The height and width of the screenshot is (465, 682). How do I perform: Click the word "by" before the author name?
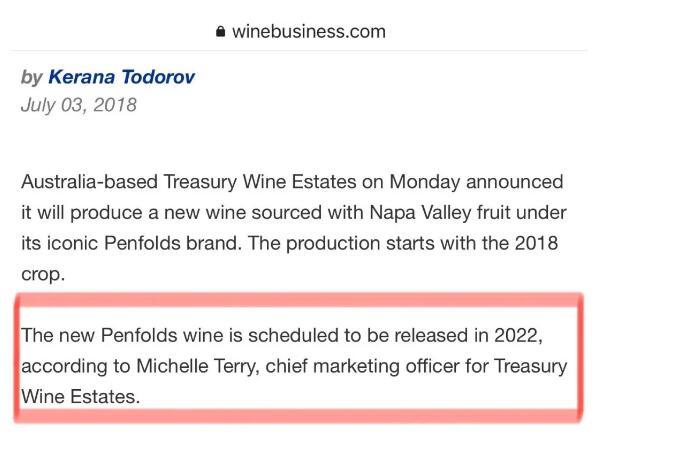31,77
